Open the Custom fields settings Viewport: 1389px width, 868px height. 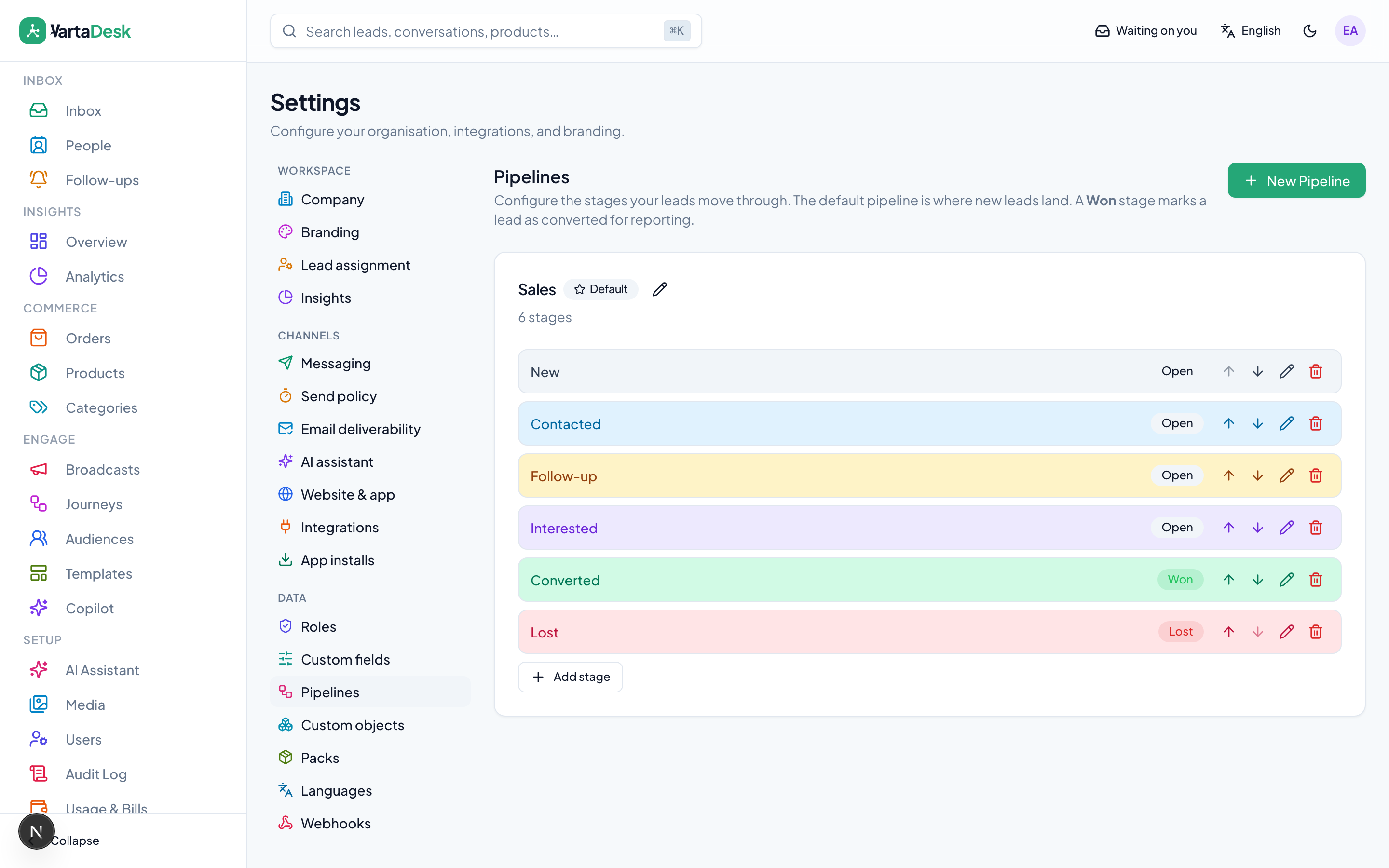(370, 659)
